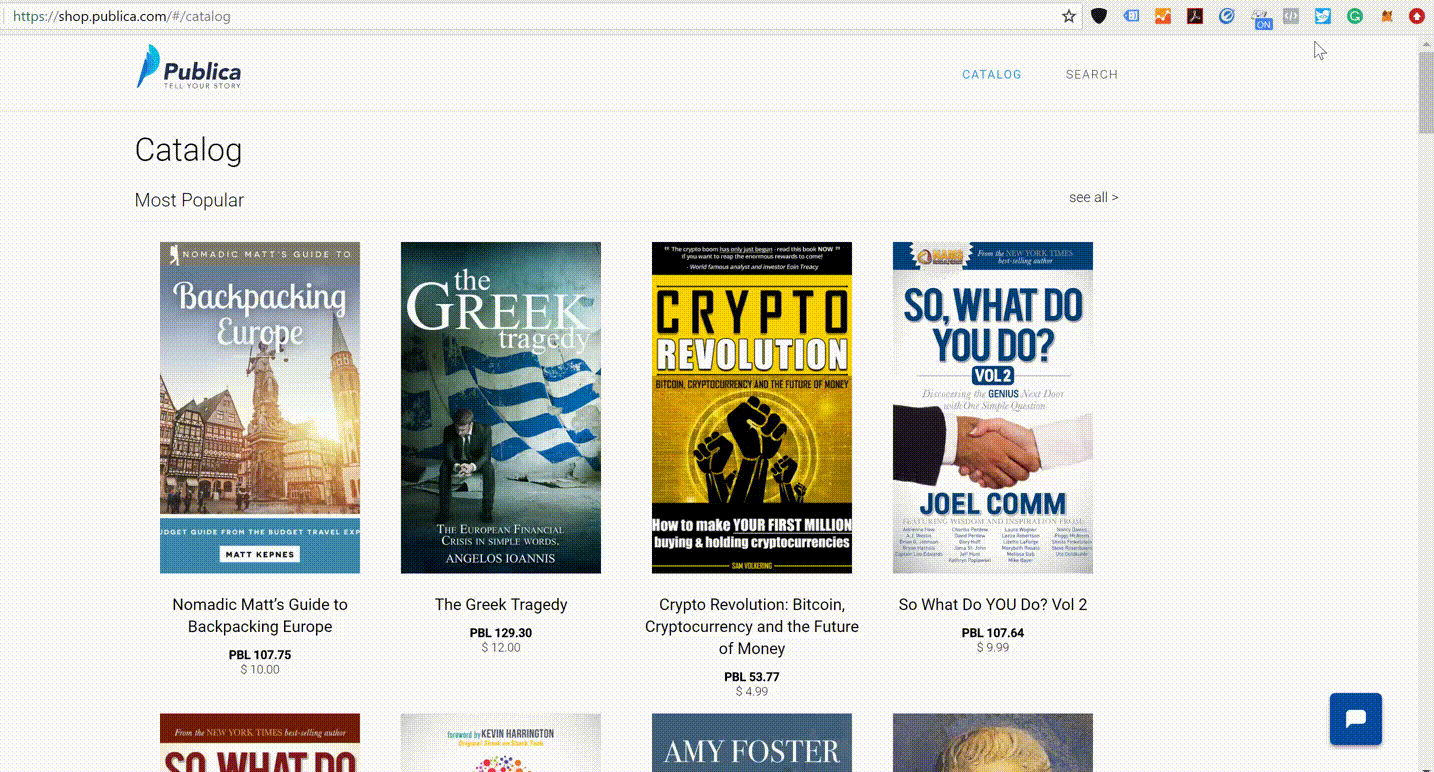
Task: Click title 'Crypto Revolution: Bitcoin, Cryptocurrency...'
Action: [x=752, y=626]
